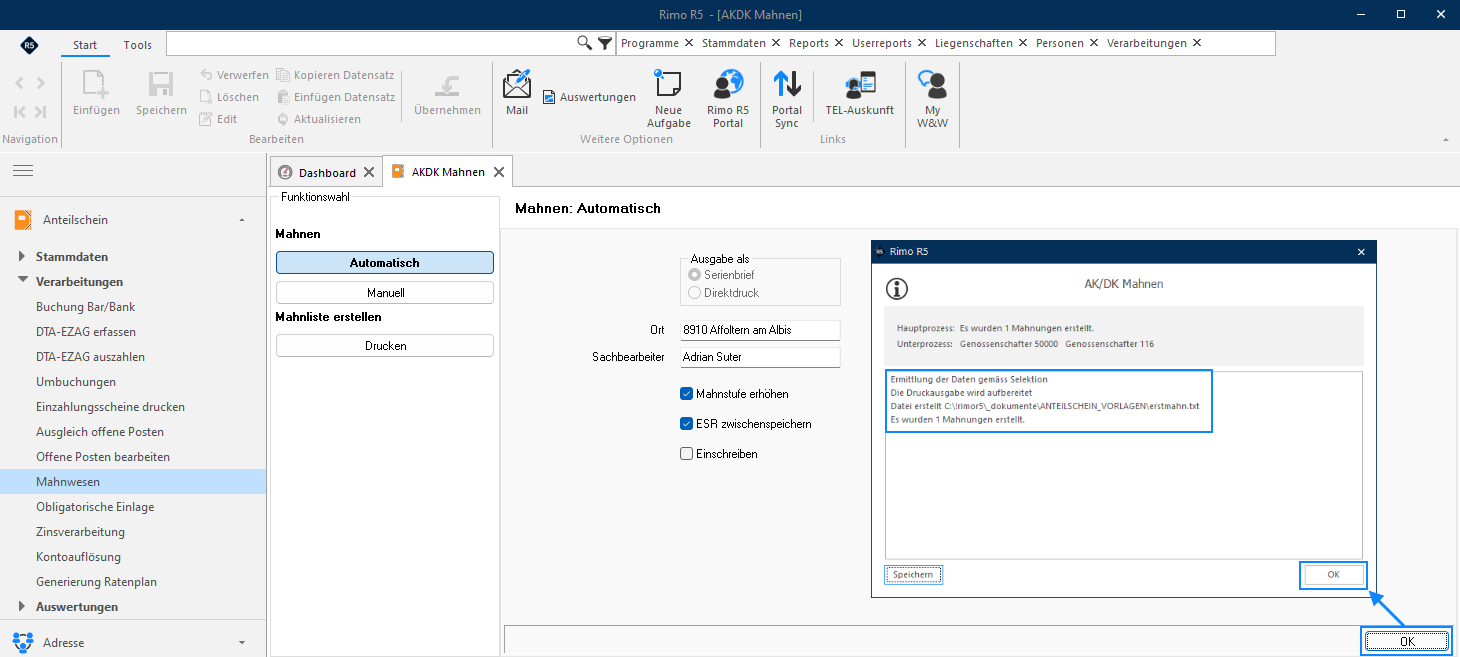This screenshot has height=657, width=1460.
Task: Close the AKDK Mahnen tab
Action: point(498,172)
